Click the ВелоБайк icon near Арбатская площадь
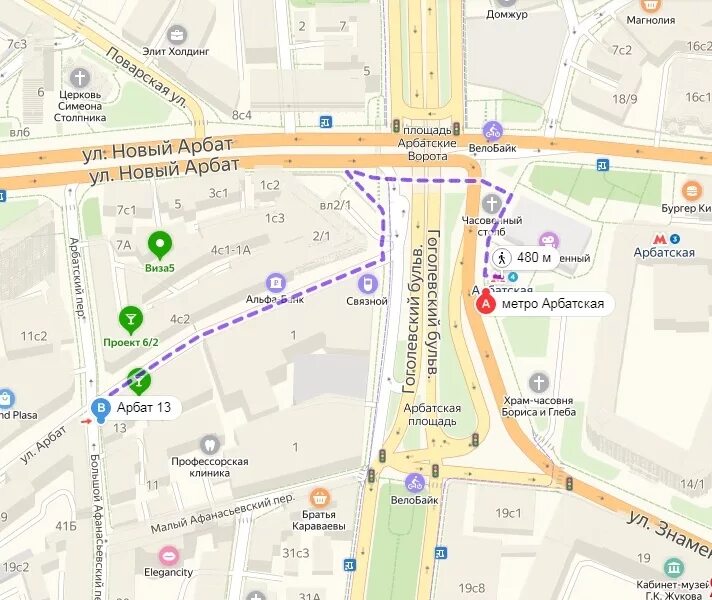This screenshot has height=600, width=712. (415, 483)
